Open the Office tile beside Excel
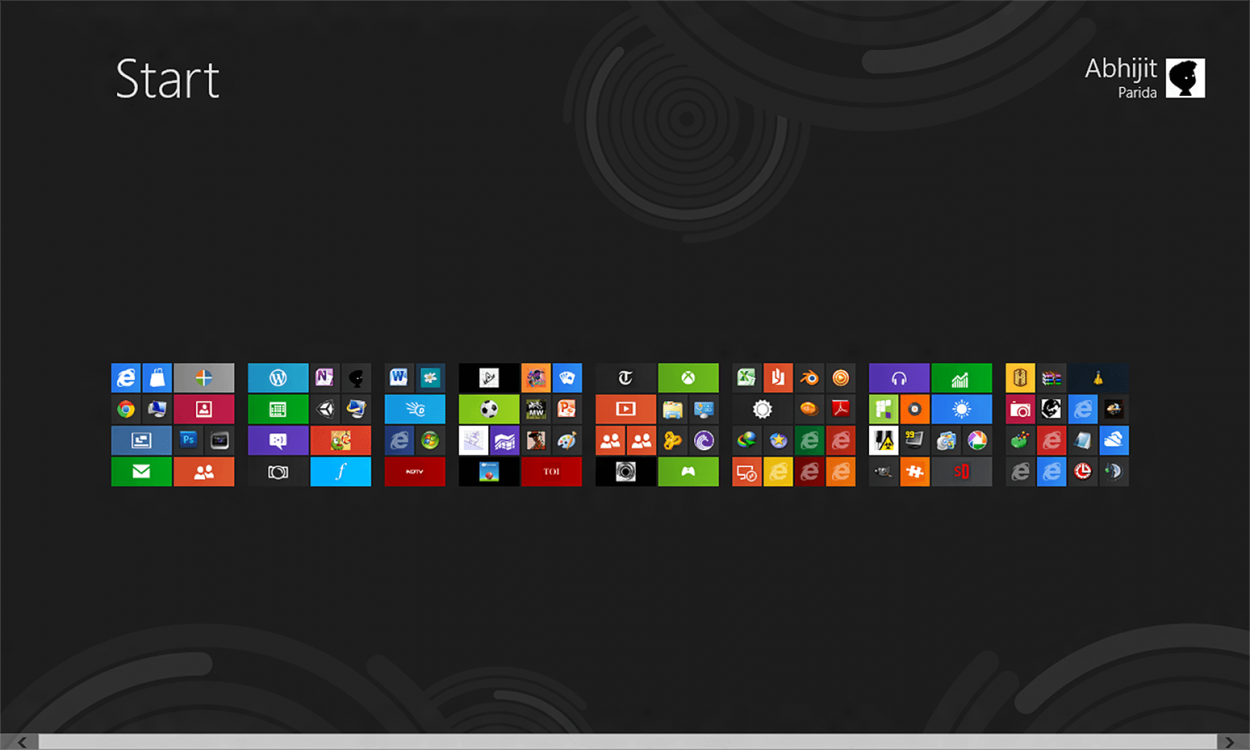 coord(778,378)
